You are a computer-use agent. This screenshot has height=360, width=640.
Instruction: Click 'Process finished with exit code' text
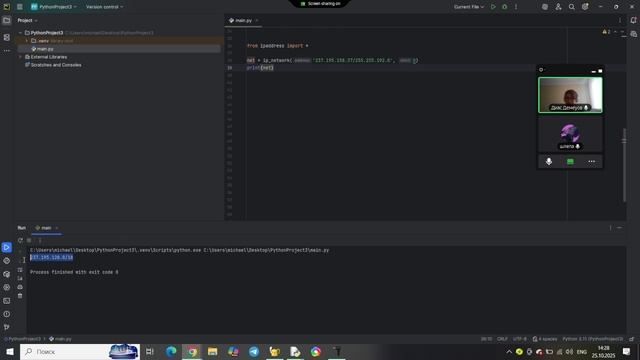74,272
